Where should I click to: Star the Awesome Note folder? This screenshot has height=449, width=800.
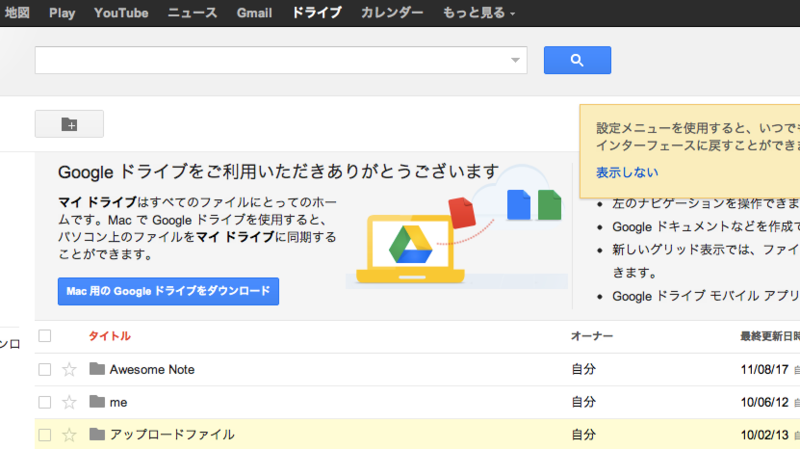click(x=69, y=369)
